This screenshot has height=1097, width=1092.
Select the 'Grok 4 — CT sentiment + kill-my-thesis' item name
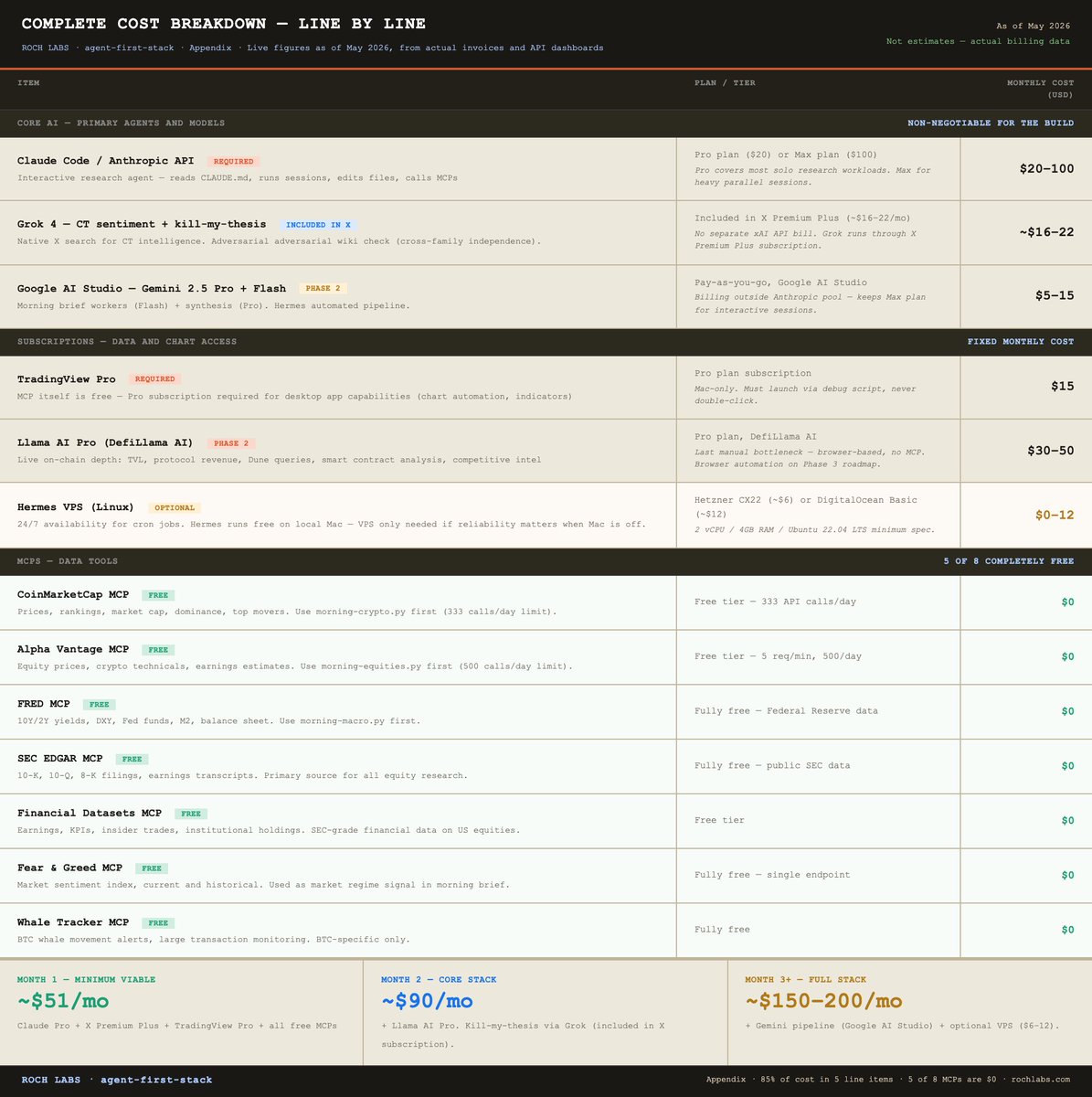click(142, 224)
